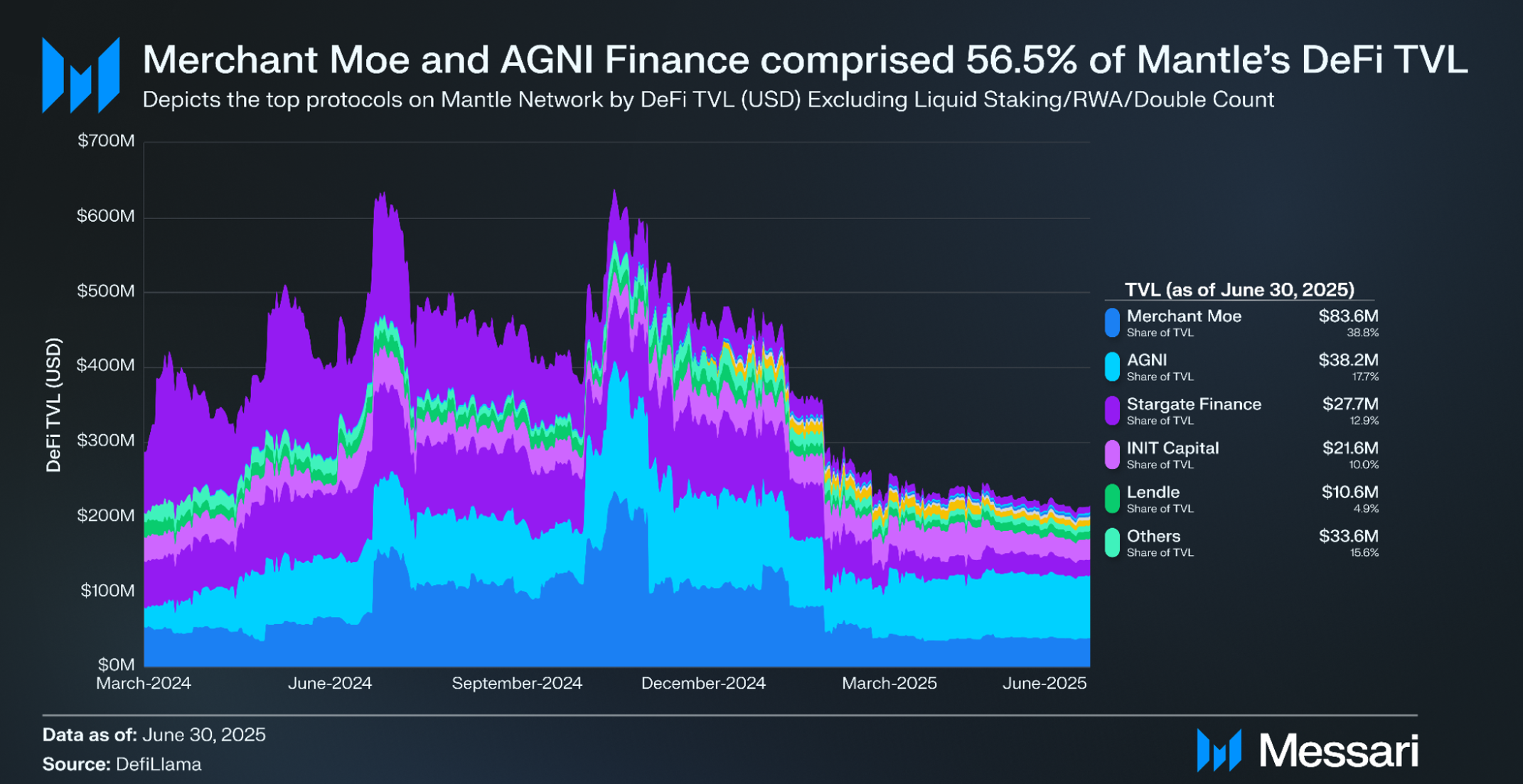
Task: Select the Stargate Finance legend label
Action: point(1194,404)
